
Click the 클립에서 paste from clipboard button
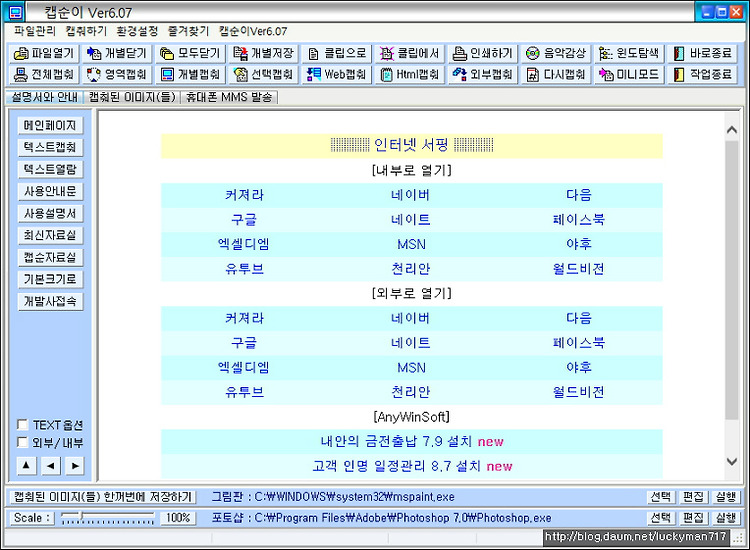(410, 53)
